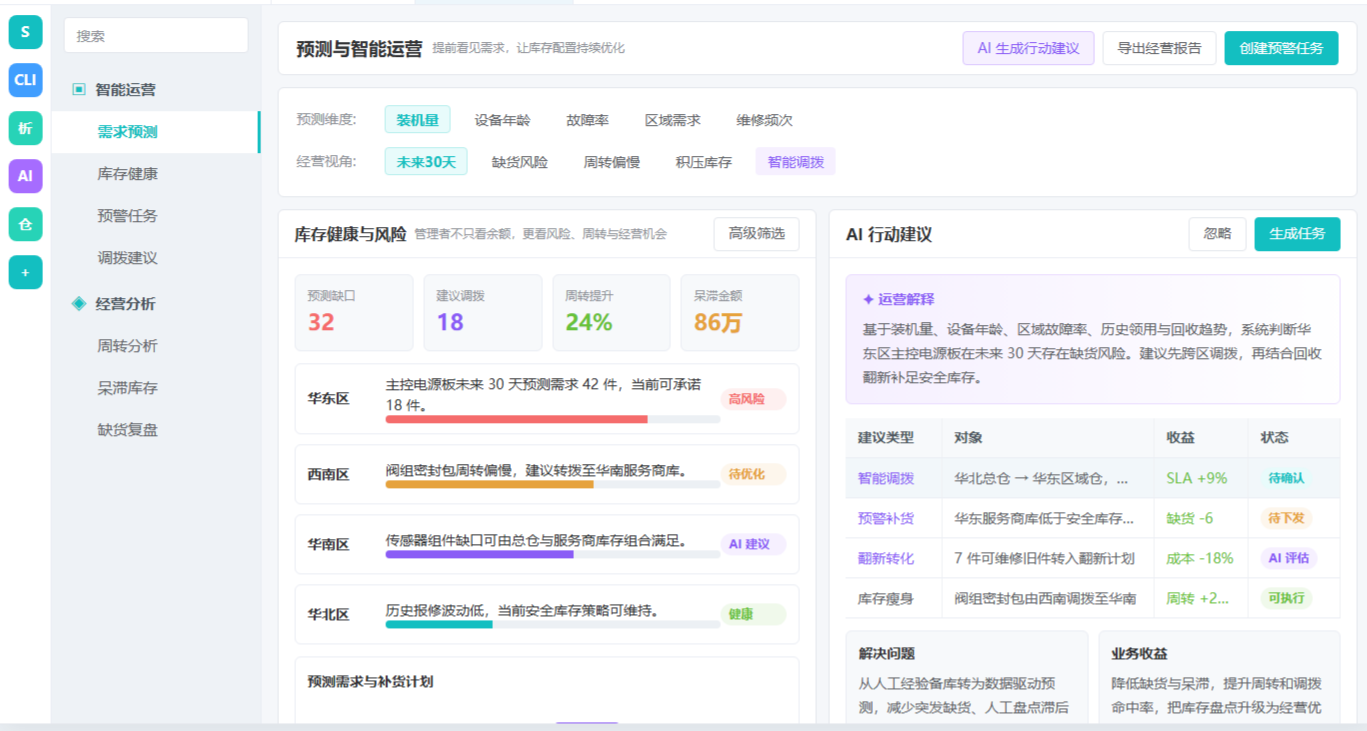Click AI 生成行动建议 button
This screenshot has height=731, width=1367.
(1028, 48)
